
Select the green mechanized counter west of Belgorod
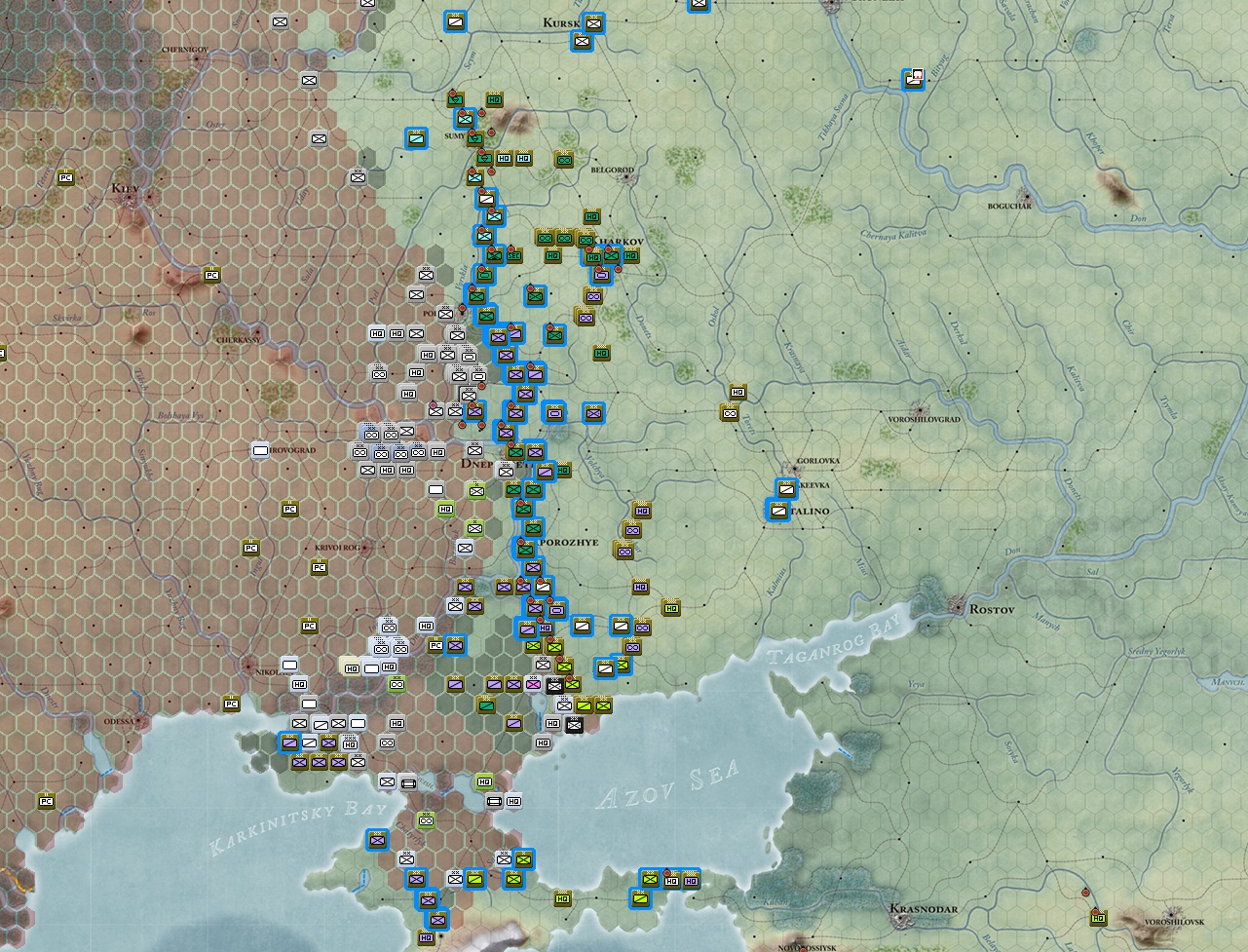pos(563,159)
